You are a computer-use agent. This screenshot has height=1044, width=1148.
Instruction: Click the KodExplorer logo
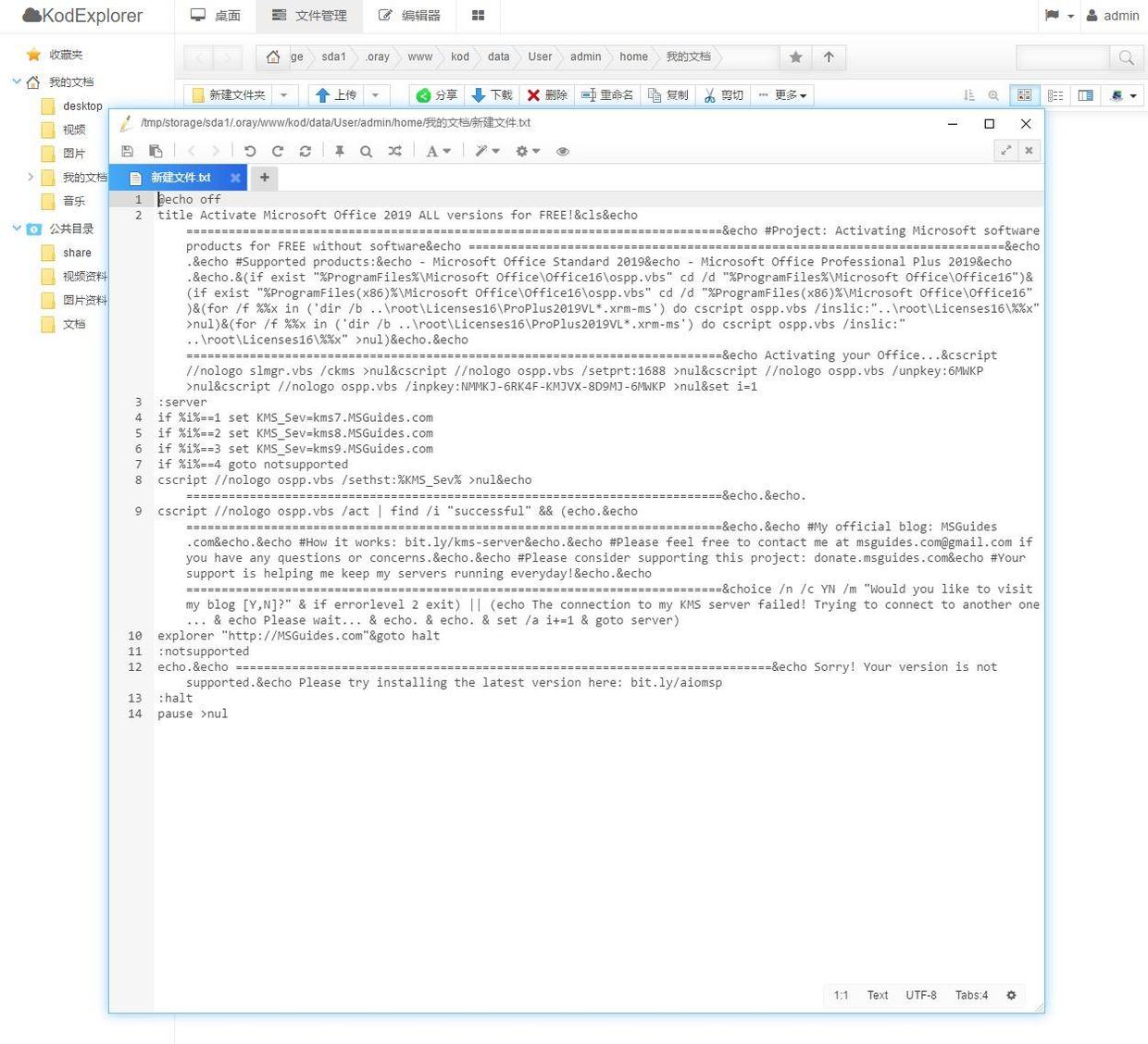82,16
